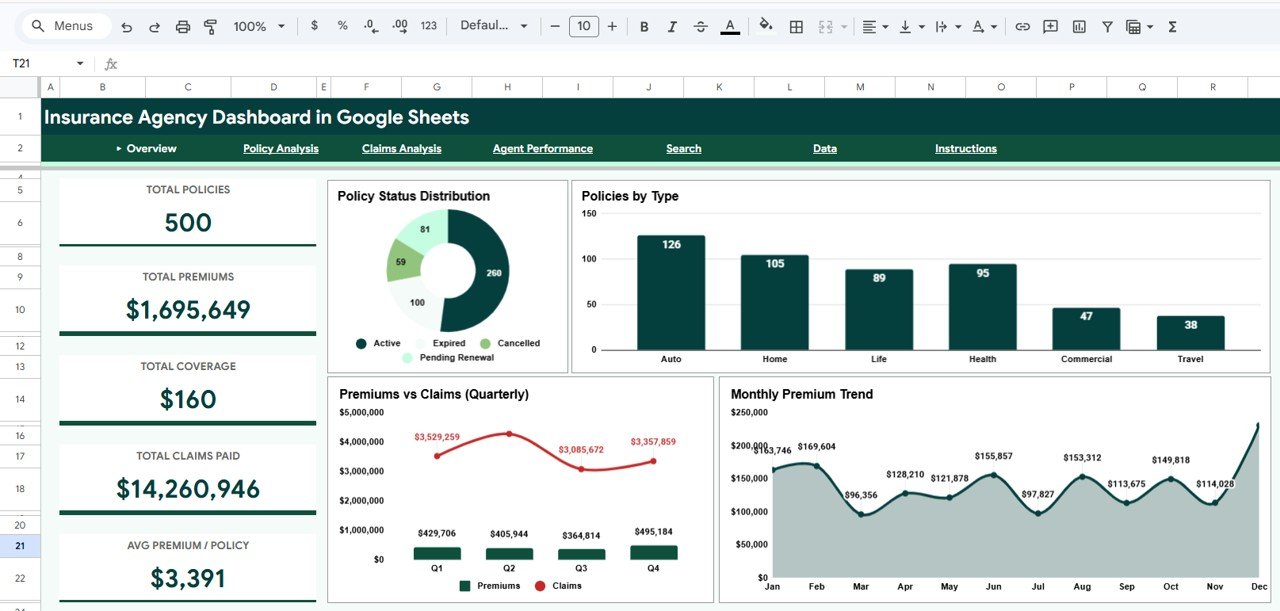Screen dimensions: 1280x611
Task: Open the paint format tool
Action: pos(211,26)
